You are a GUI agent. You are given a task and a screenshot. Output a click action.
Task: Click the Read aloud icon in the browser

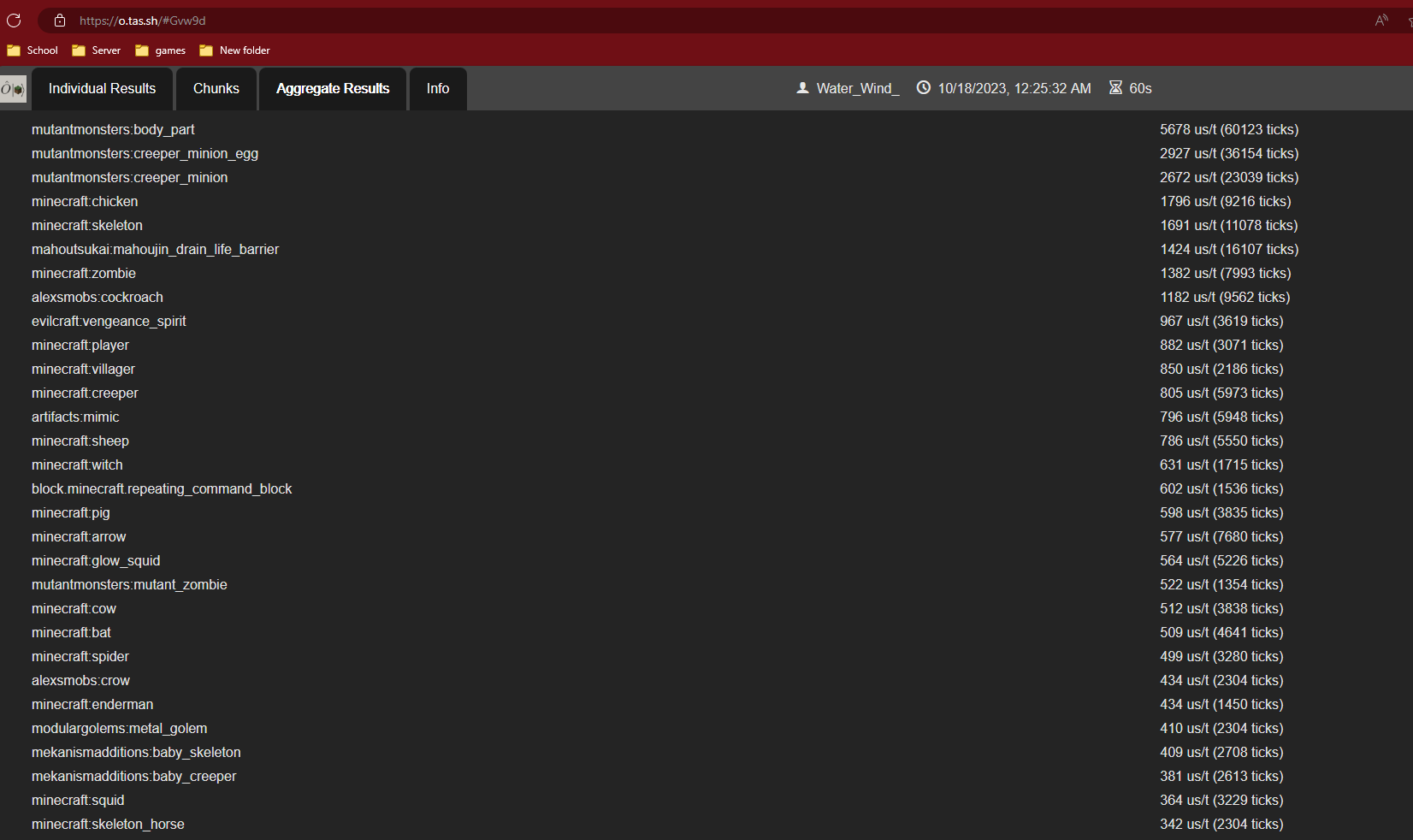coord(1381,20)
